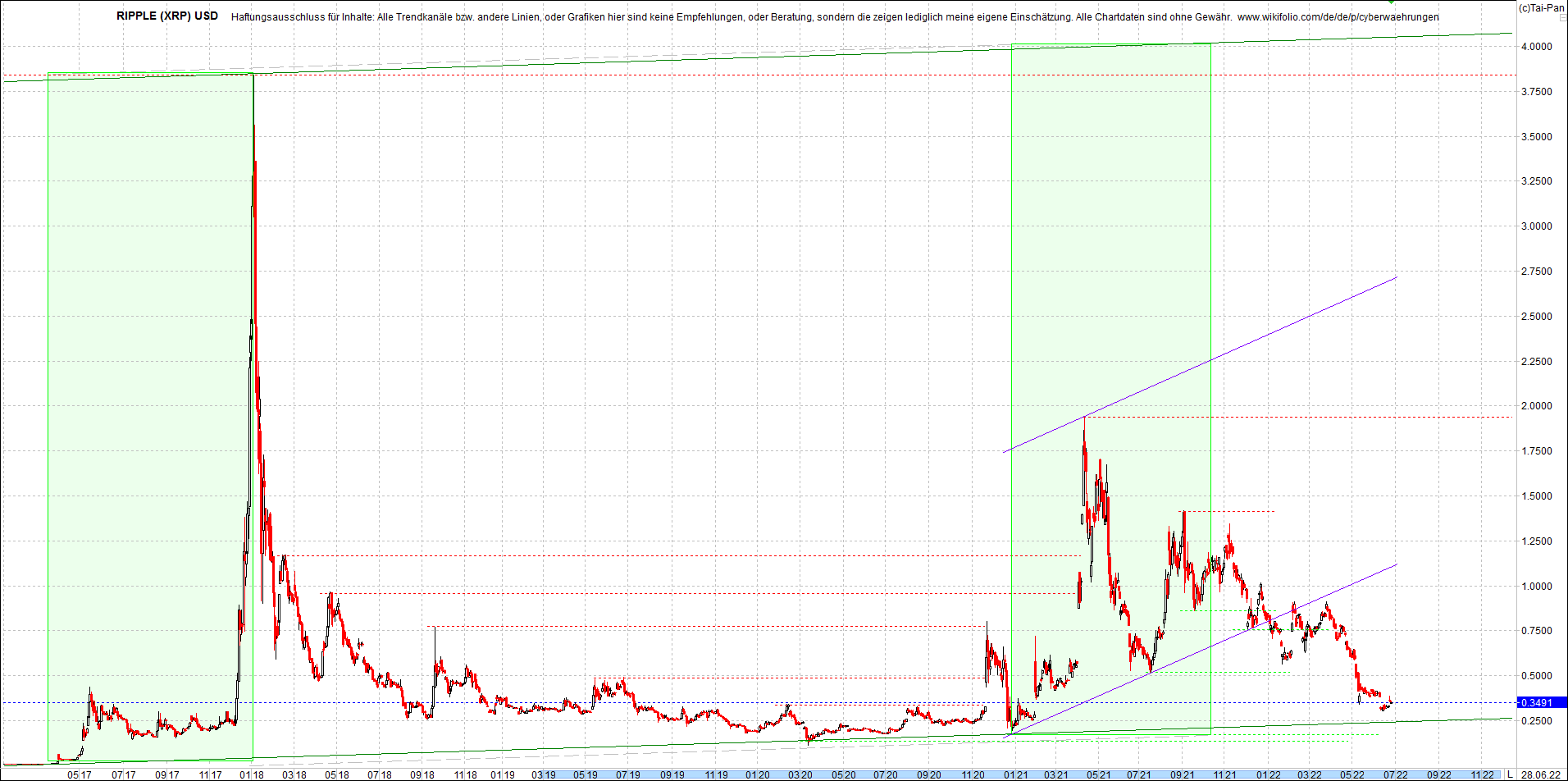The height and width of the screenshot is (781, 1568).
Task: Click the 09'20 date axis label
Action: pos(928,774)
